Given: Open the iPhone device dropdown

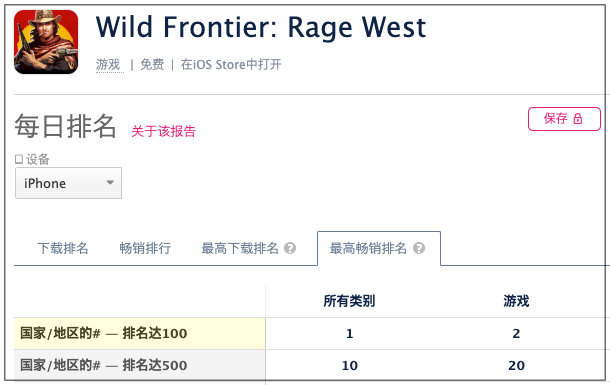Looking at the screenshot, I should click(68, 183).
